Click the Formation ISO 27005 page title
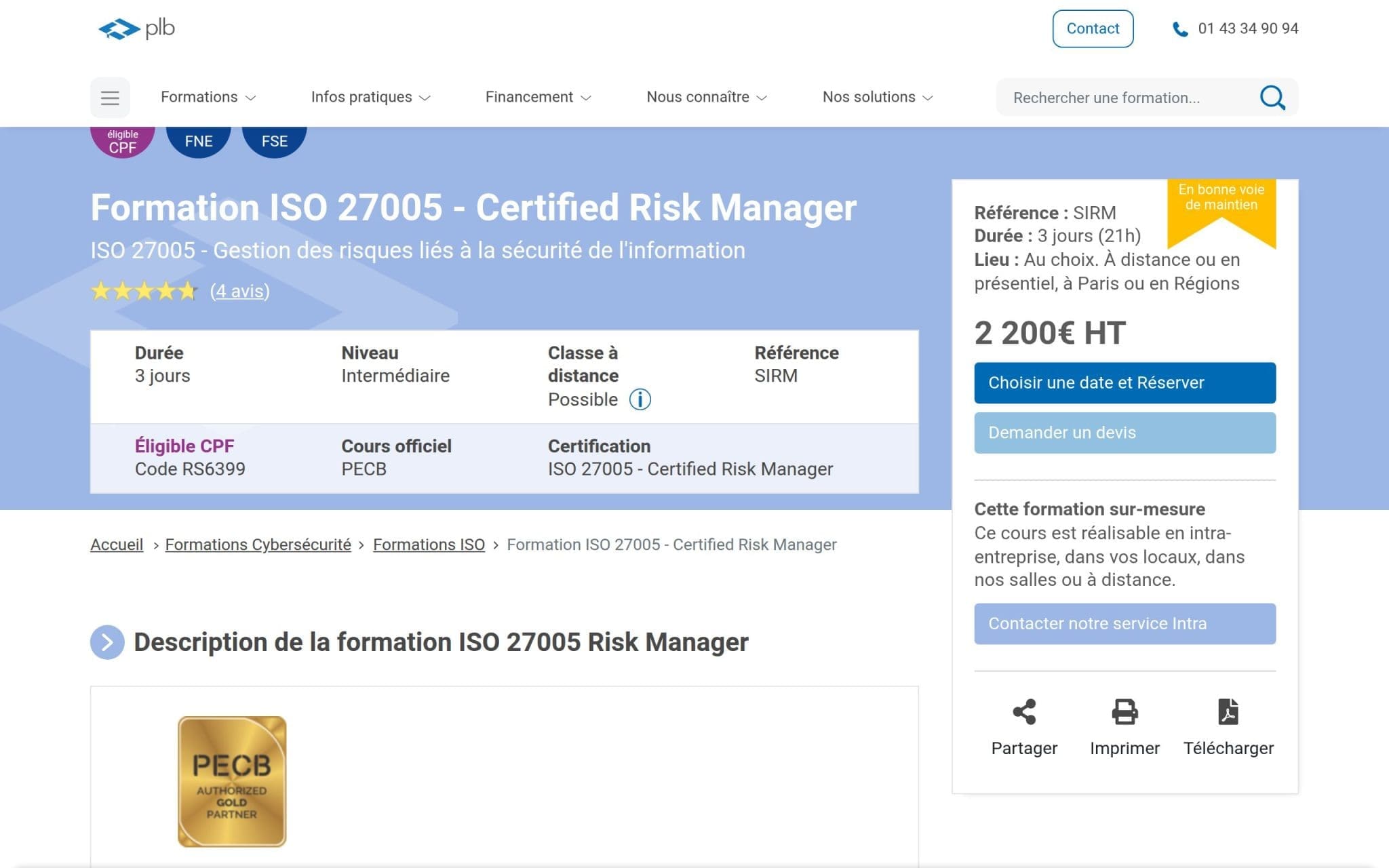The width and height of the screenshot is (1389, 868). (473, 208)
